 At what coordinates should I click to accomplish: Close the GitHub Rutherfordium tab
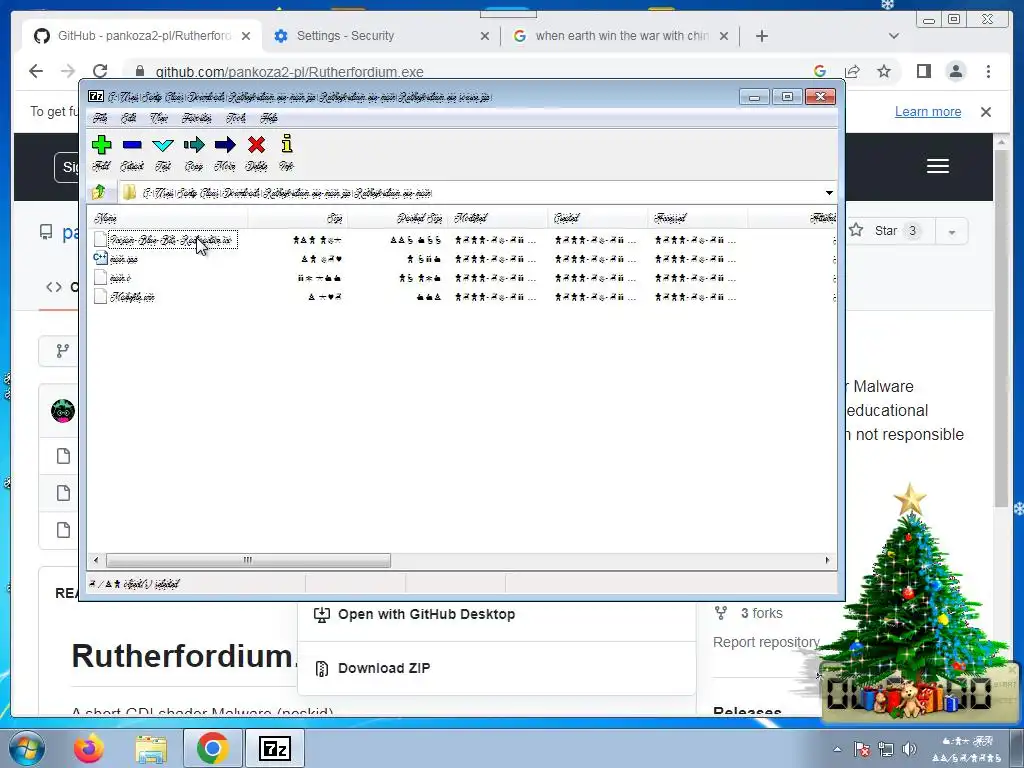246,36
